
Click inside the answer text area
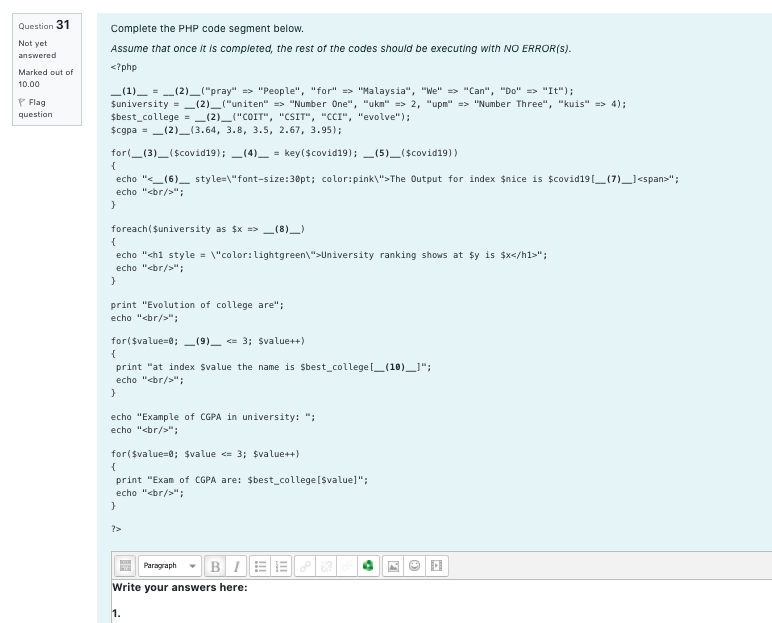(x=442, y=602)
